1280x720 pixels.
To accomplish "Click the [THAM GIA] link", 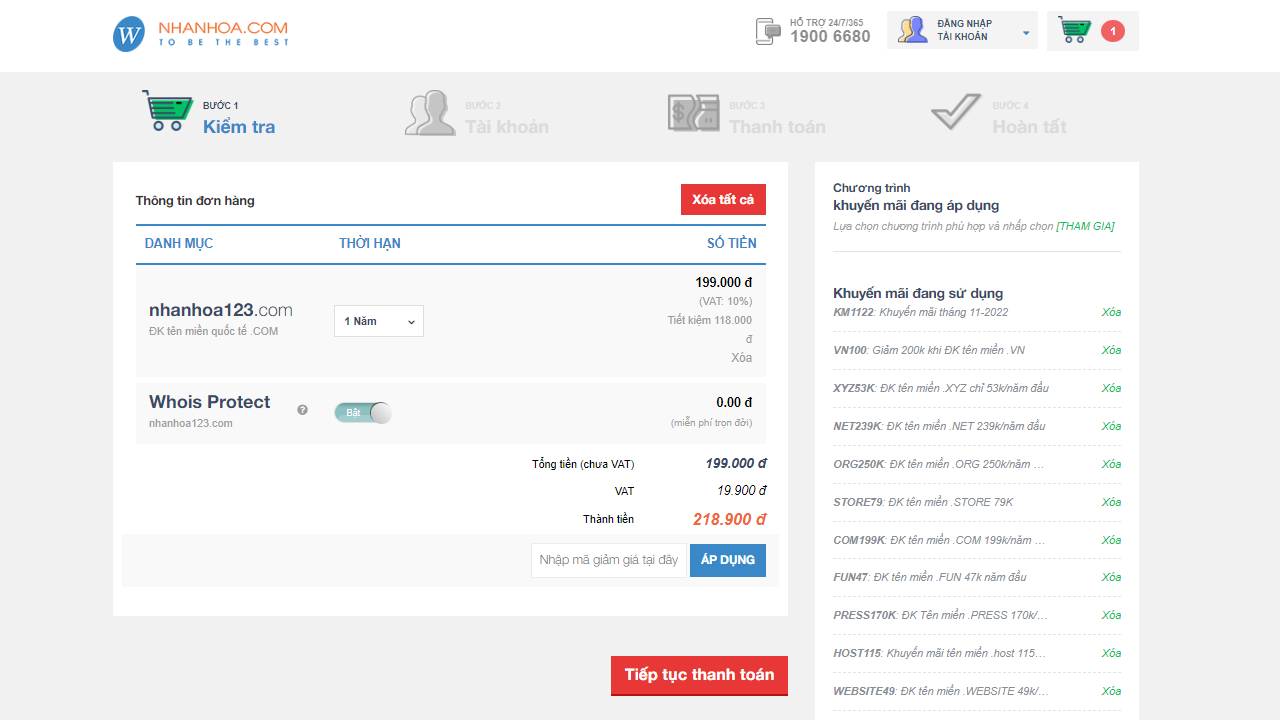I will pos(1085,226).
